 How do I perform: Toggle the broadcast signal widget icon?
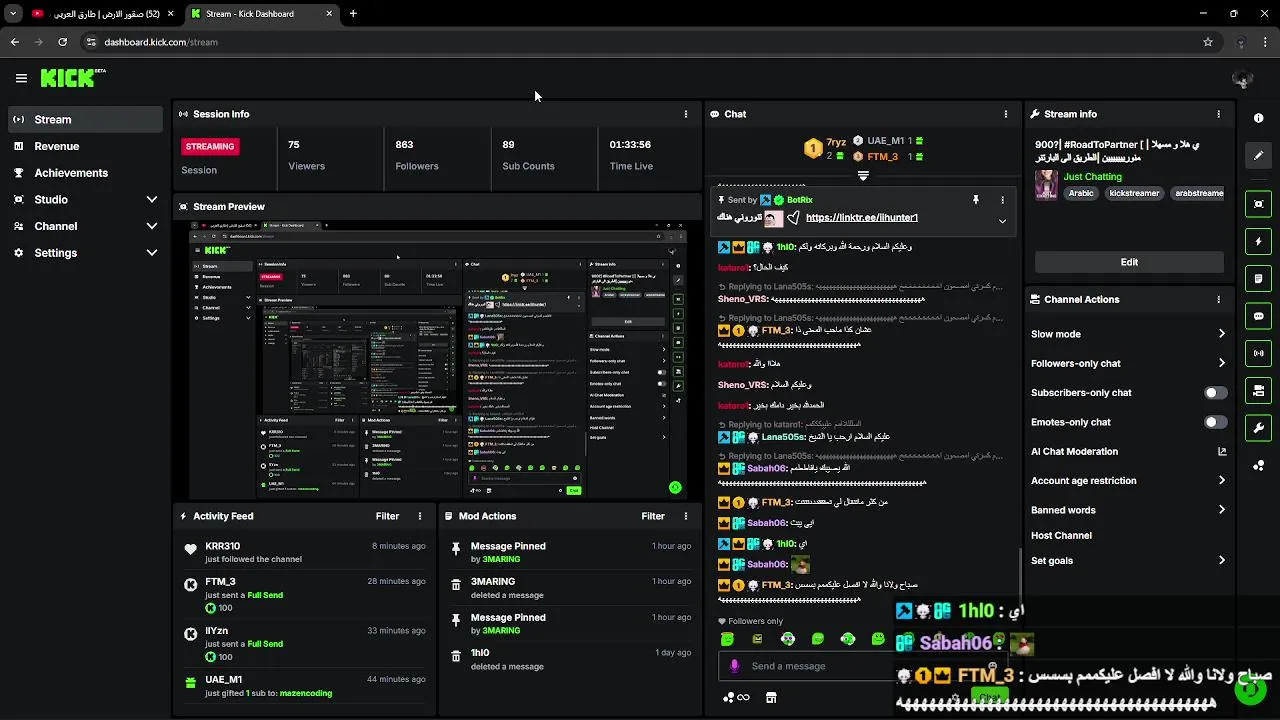point(1258,353)
